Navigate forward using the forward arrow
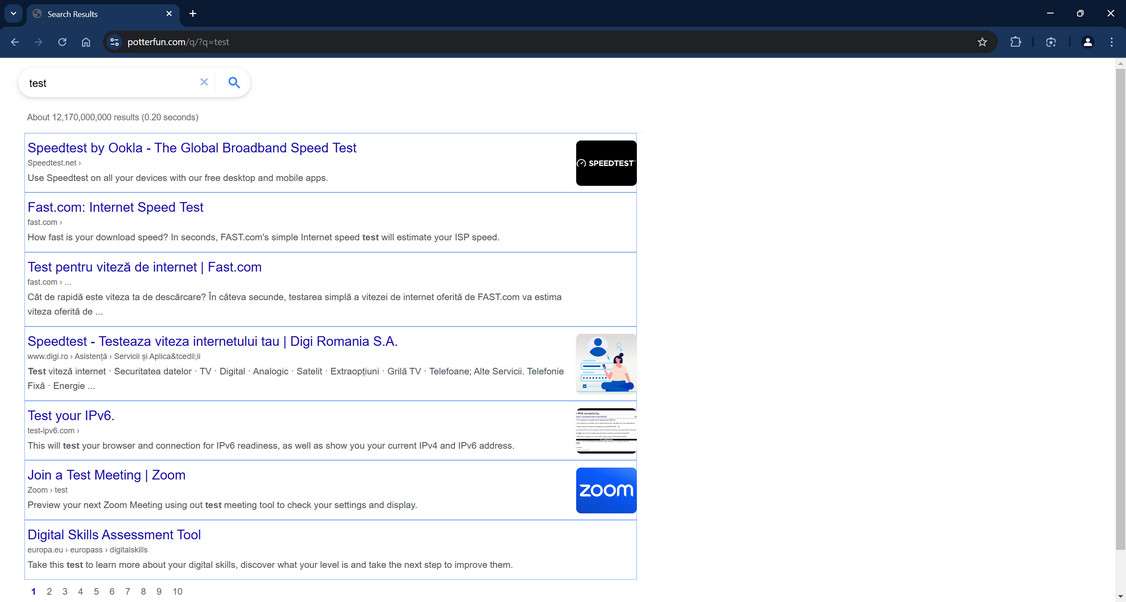 point(38,41)
